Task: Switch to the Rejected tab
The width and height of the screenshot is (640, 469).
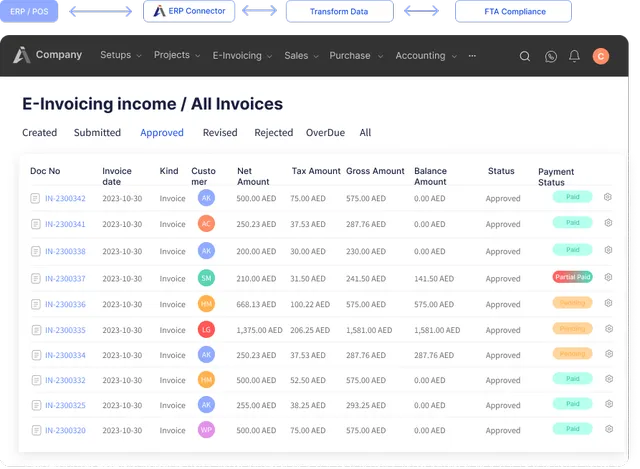Action: click(273, 133)
